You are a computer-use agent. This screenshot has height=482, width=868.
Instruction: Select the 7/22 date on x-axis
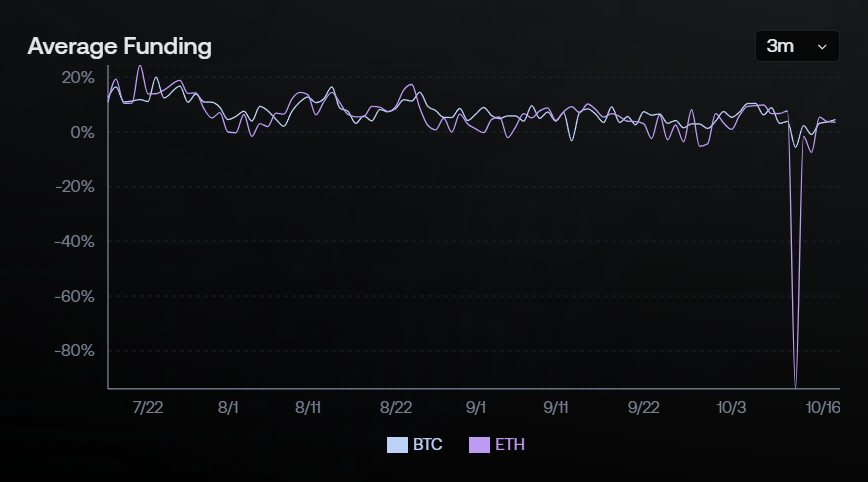click(x=147, y=408)
